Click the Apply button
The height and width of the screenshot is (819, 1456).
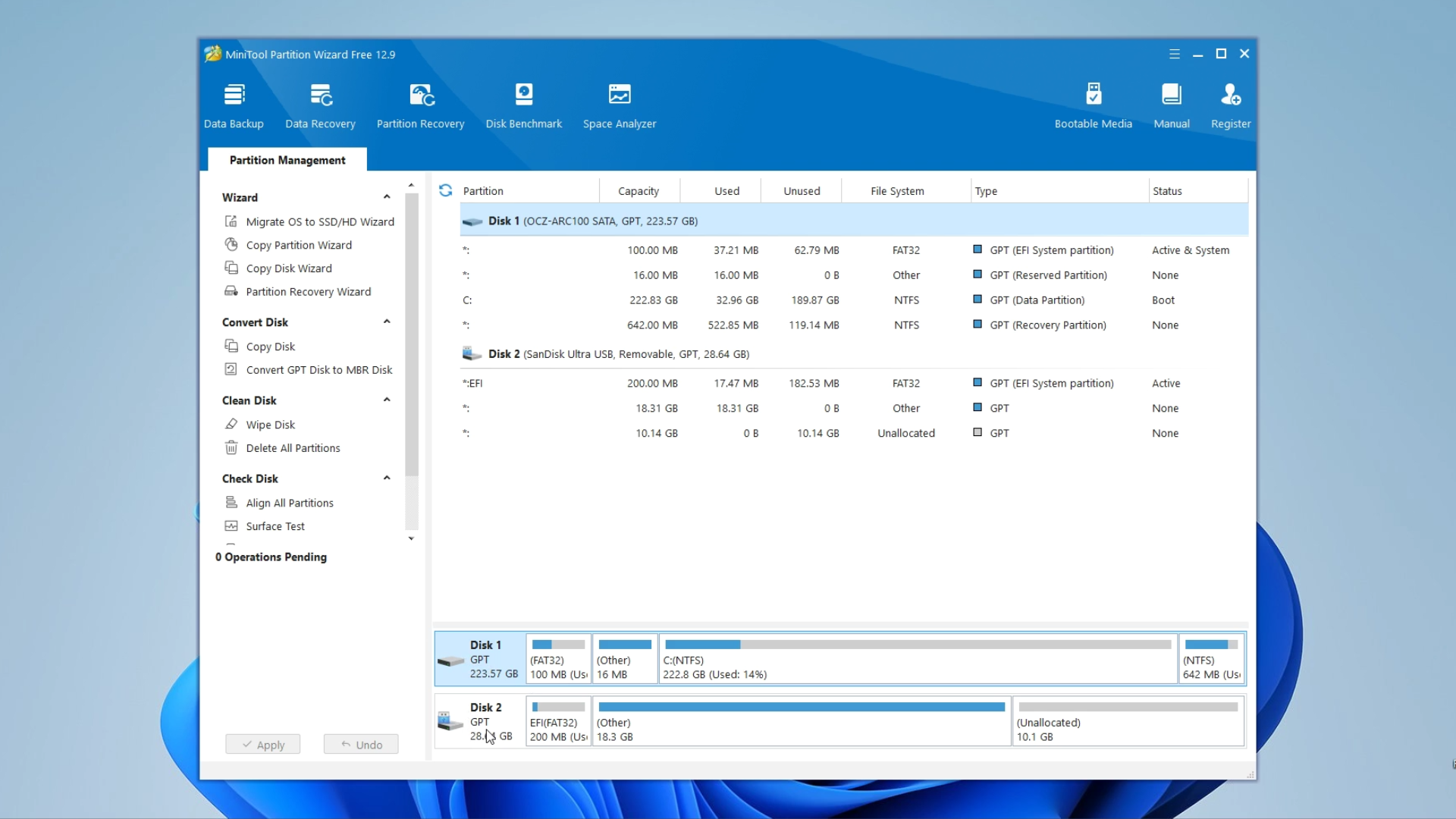coord(262,745)
